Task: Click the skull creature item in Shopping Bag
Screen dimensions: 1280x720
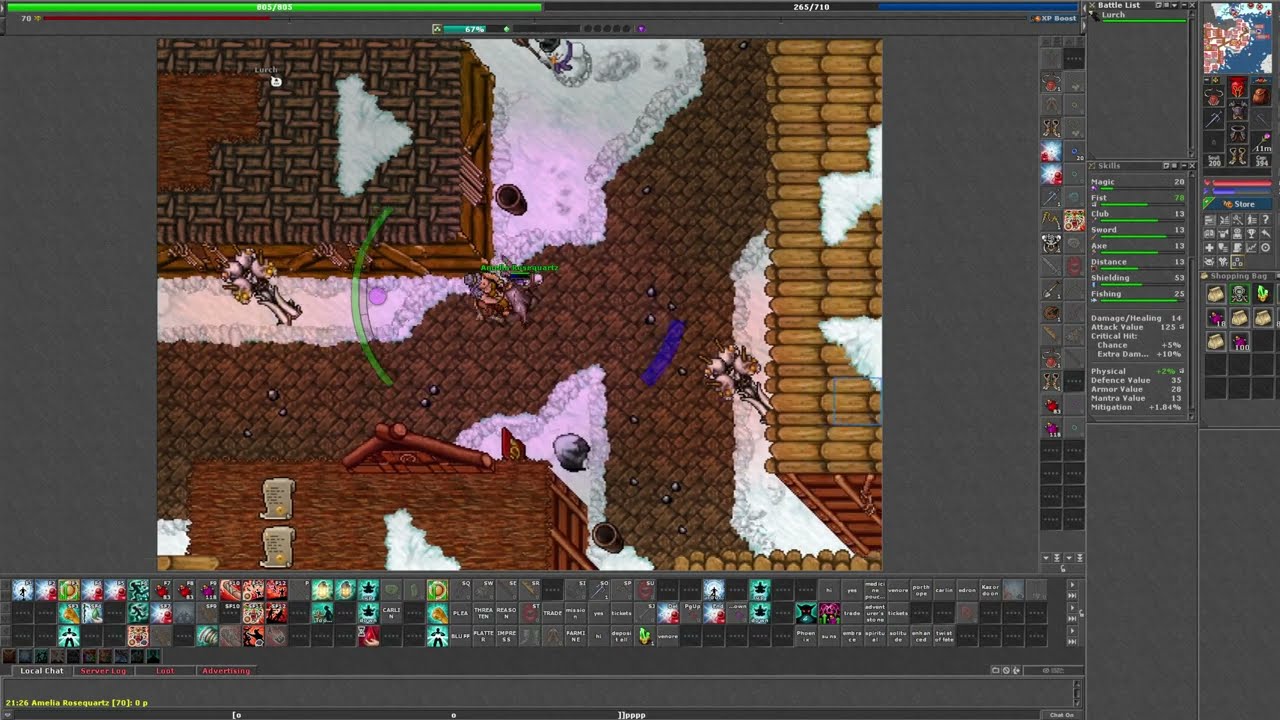Action: (x=1238, y=292)
